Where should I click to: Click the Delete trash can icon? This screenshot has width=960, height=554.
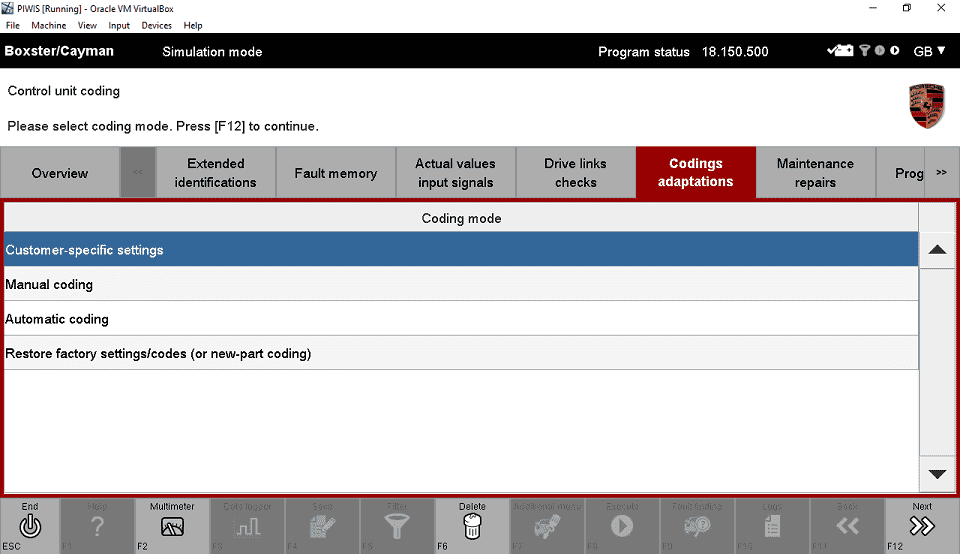pyautogui.click(x=472, y=525)
